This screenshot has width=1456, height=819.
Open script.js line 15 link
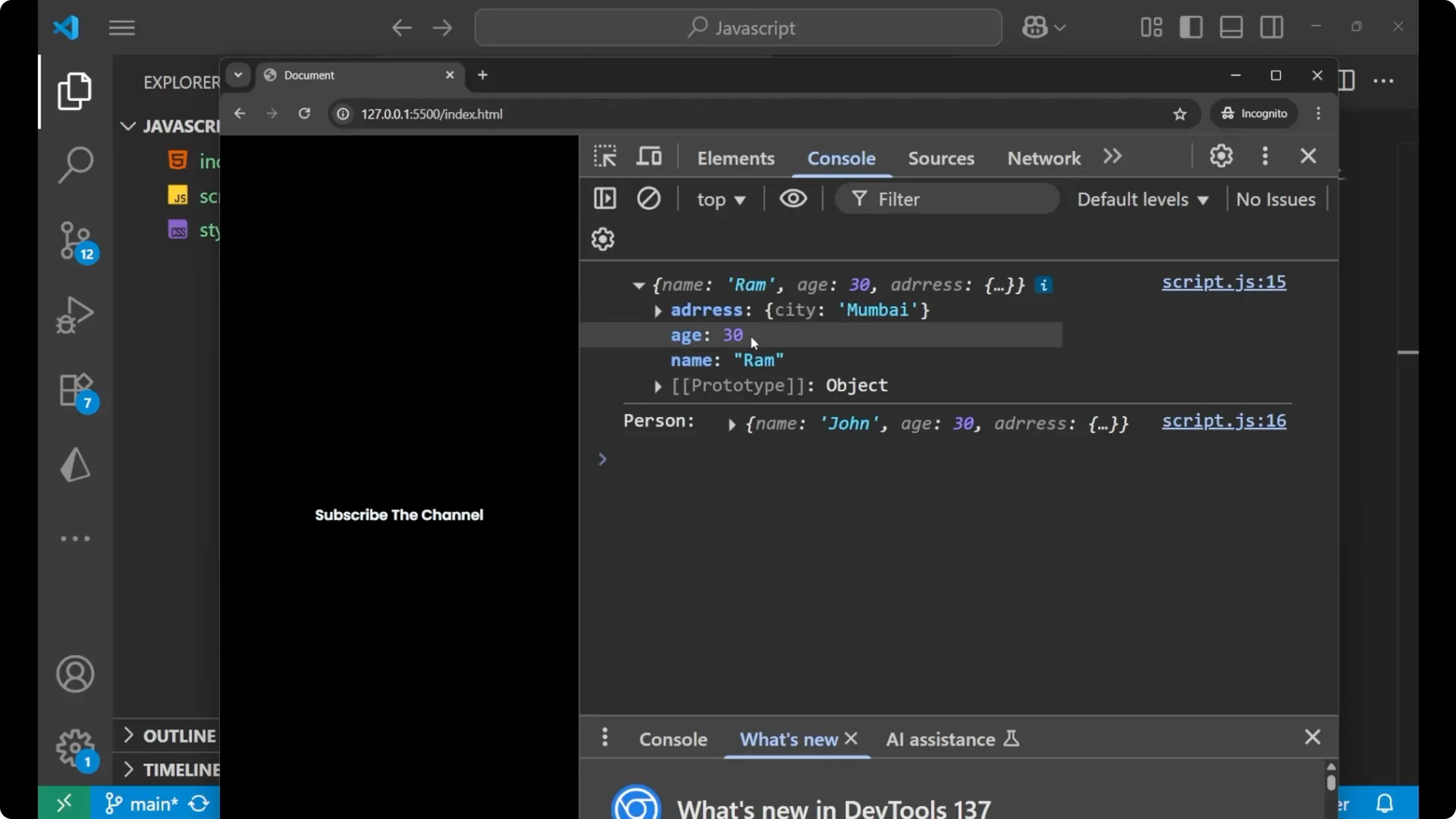(1223, 282)
